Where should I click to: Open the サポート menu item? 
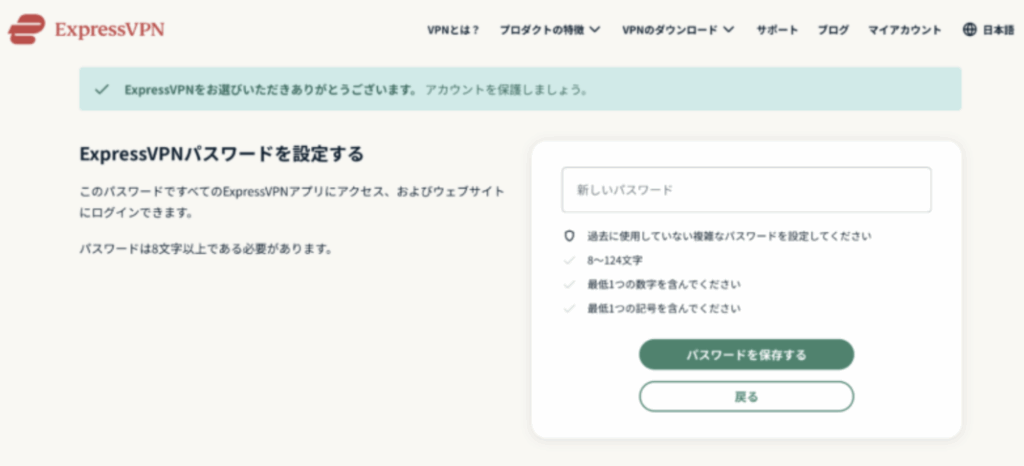[777, 30]
